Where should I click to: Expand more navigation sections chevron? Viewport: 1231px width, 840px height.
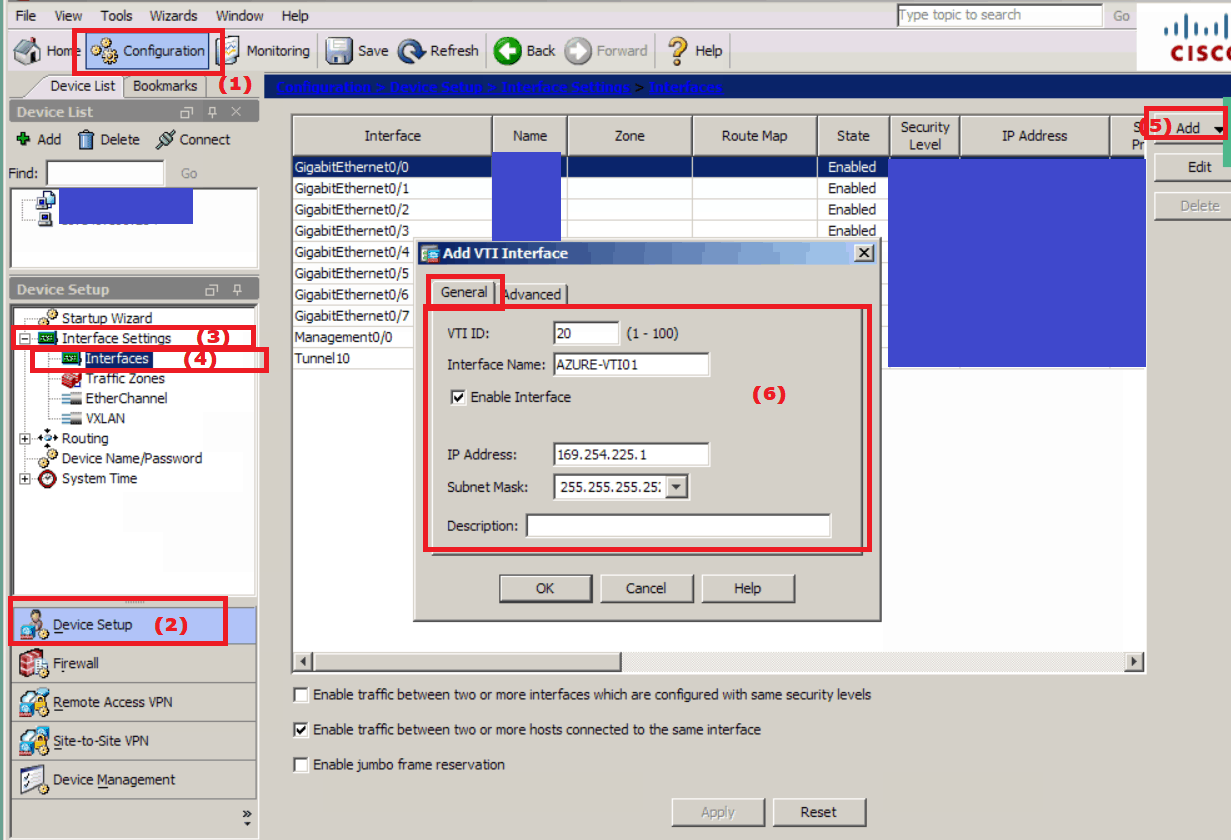click(246, 816)
